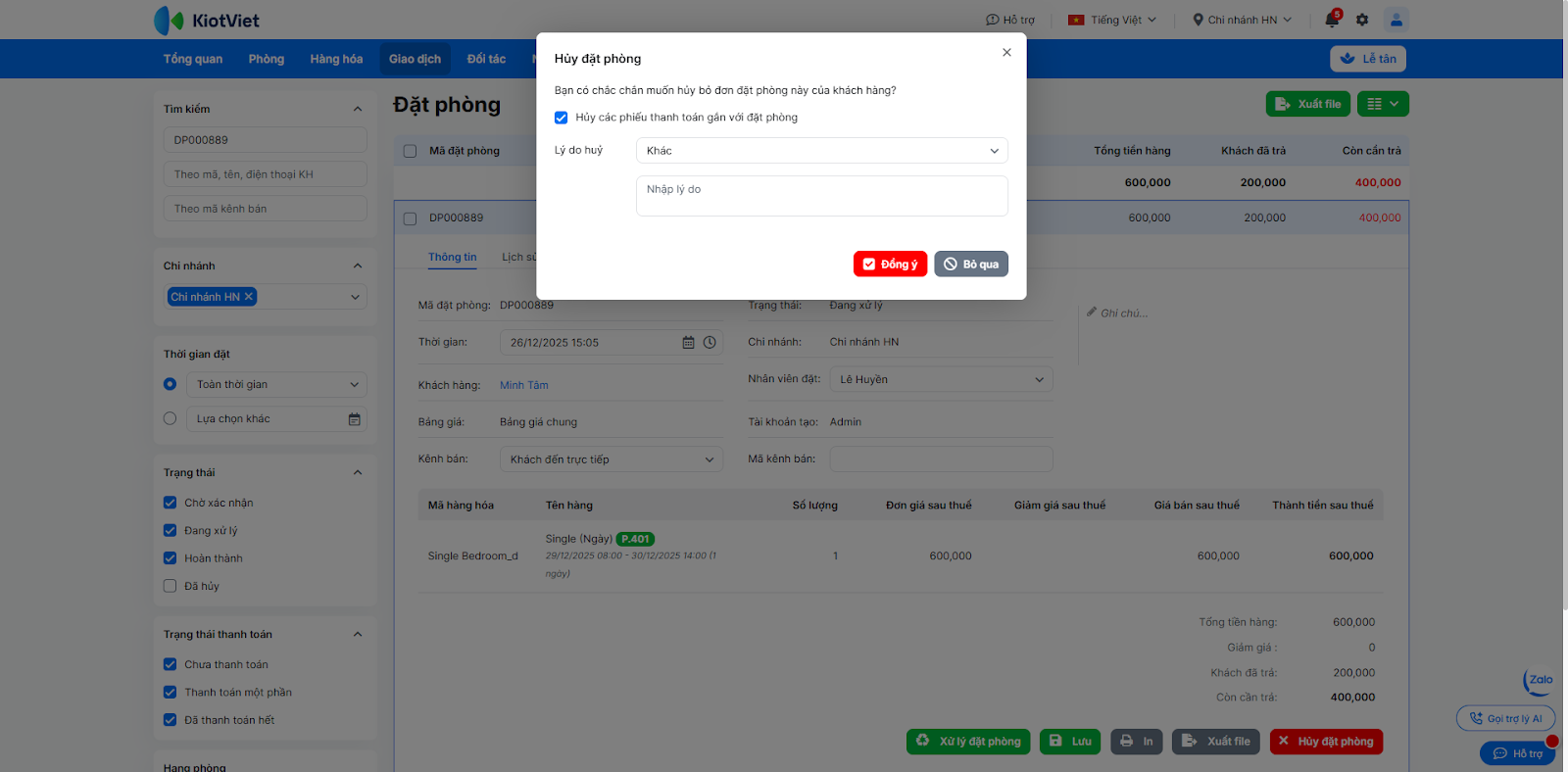Click the Theo mã kênh bán search field
Image resolution: width=1568 pixels, height=772 pixels.
coord(266,209)
